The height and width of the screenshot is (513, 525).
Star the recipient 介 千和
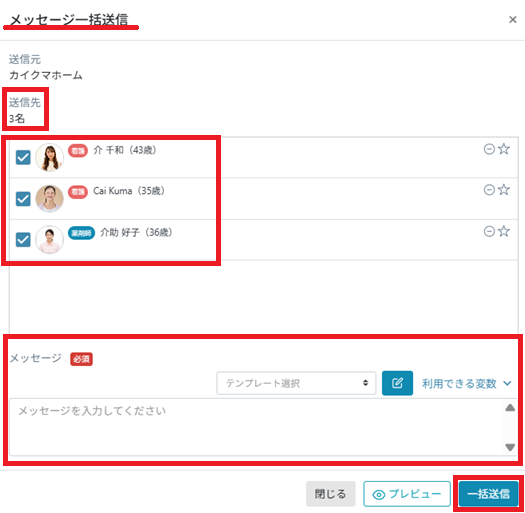(504, 149)
